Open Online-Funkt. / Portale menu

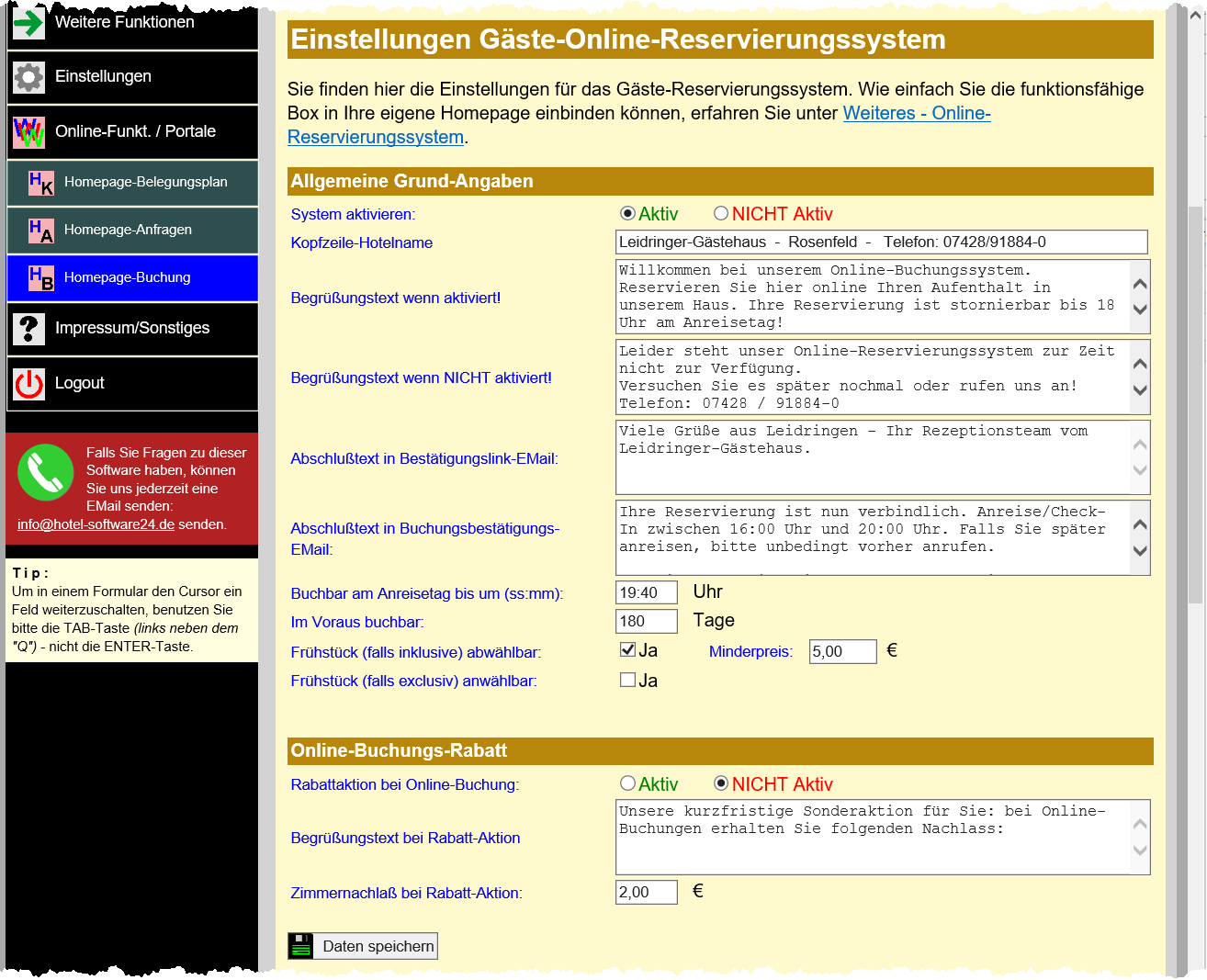(132, 132)
